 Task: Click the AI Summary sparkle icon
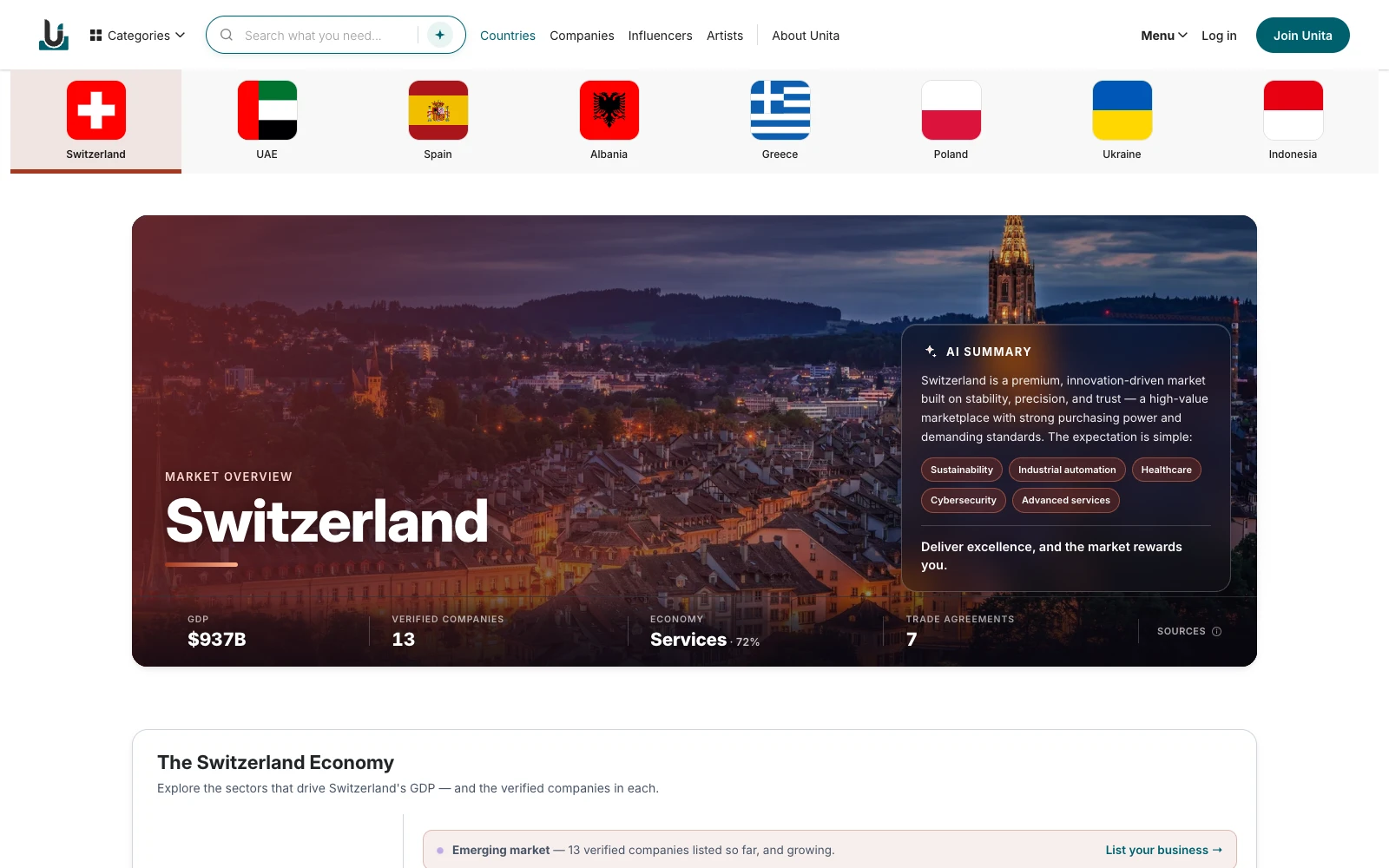click(x=931, y=351)
